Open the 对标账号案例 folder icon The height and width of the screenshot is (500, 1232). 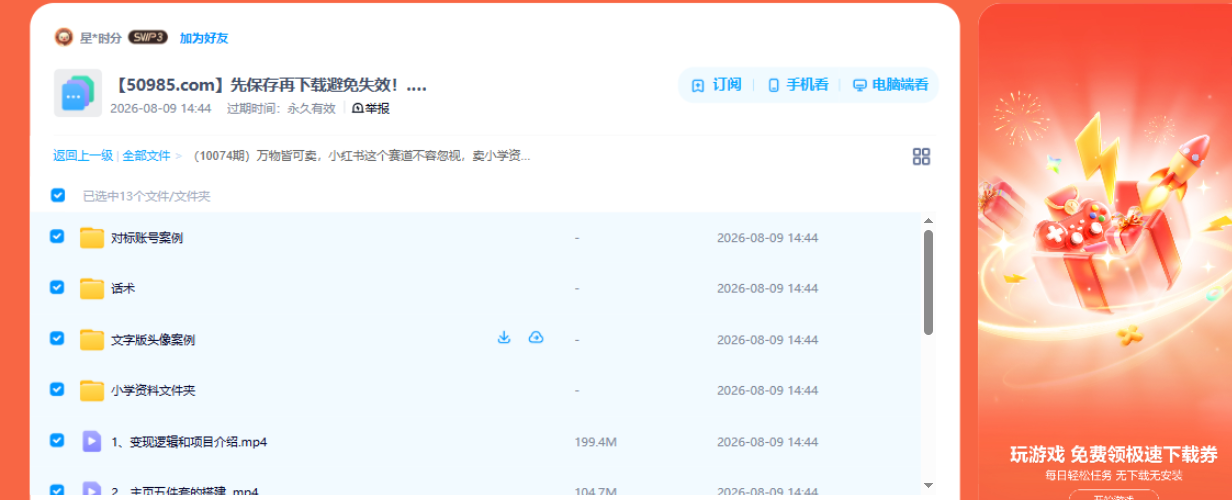click(x=92, y=238)
